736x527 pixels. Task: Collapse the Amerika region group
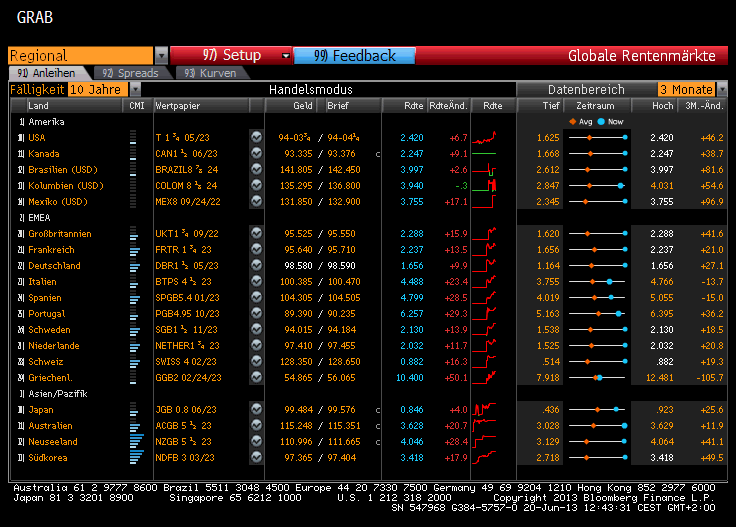22,122
